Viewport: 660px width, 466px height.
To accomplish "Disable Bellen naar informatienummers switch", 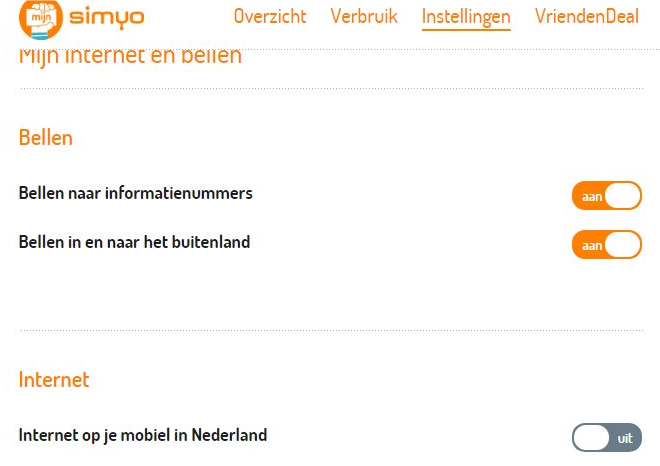I will coord(606,196).
